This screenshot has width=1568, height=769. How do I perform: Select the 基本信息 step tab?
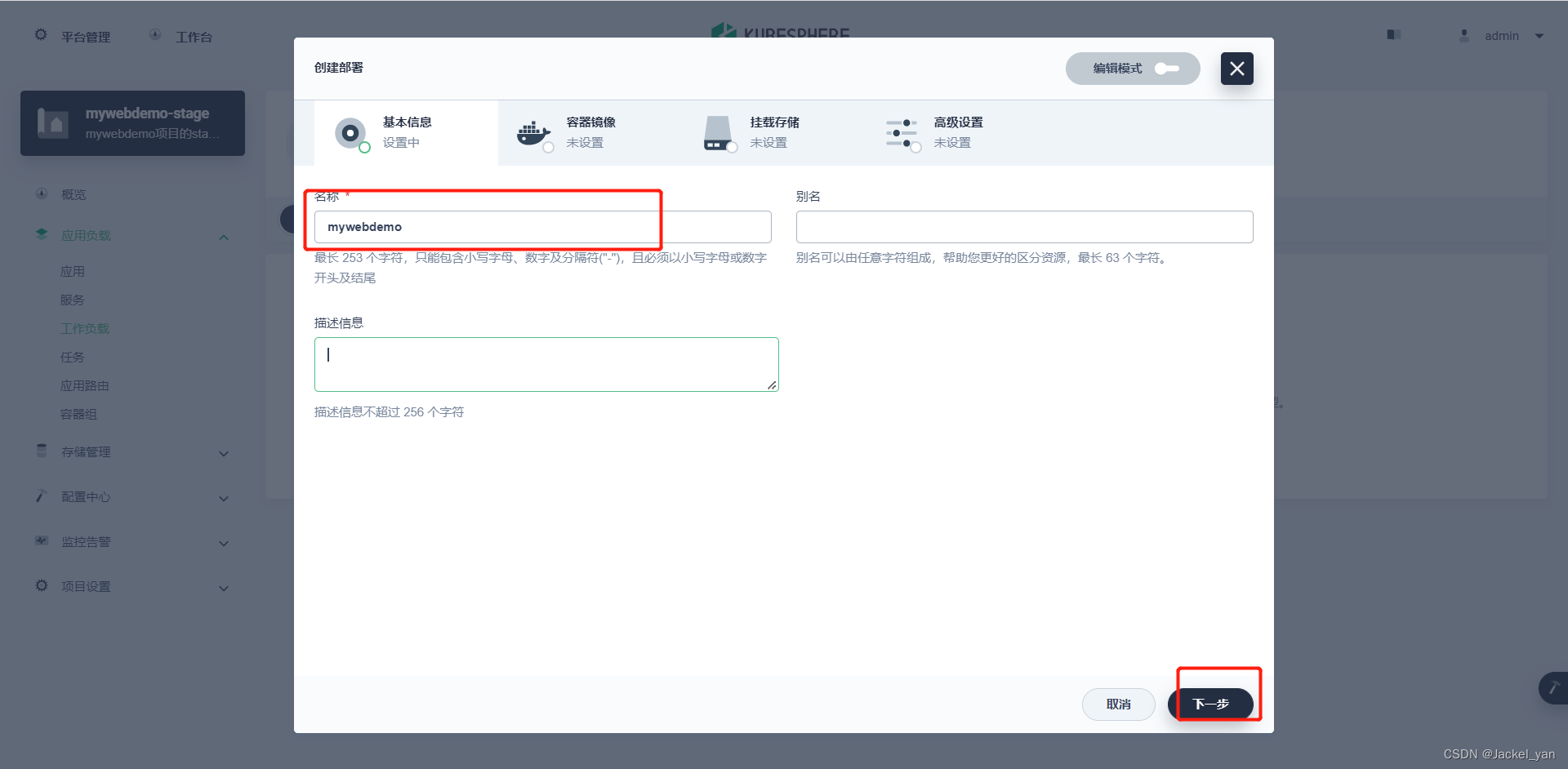tap(406, 133)
